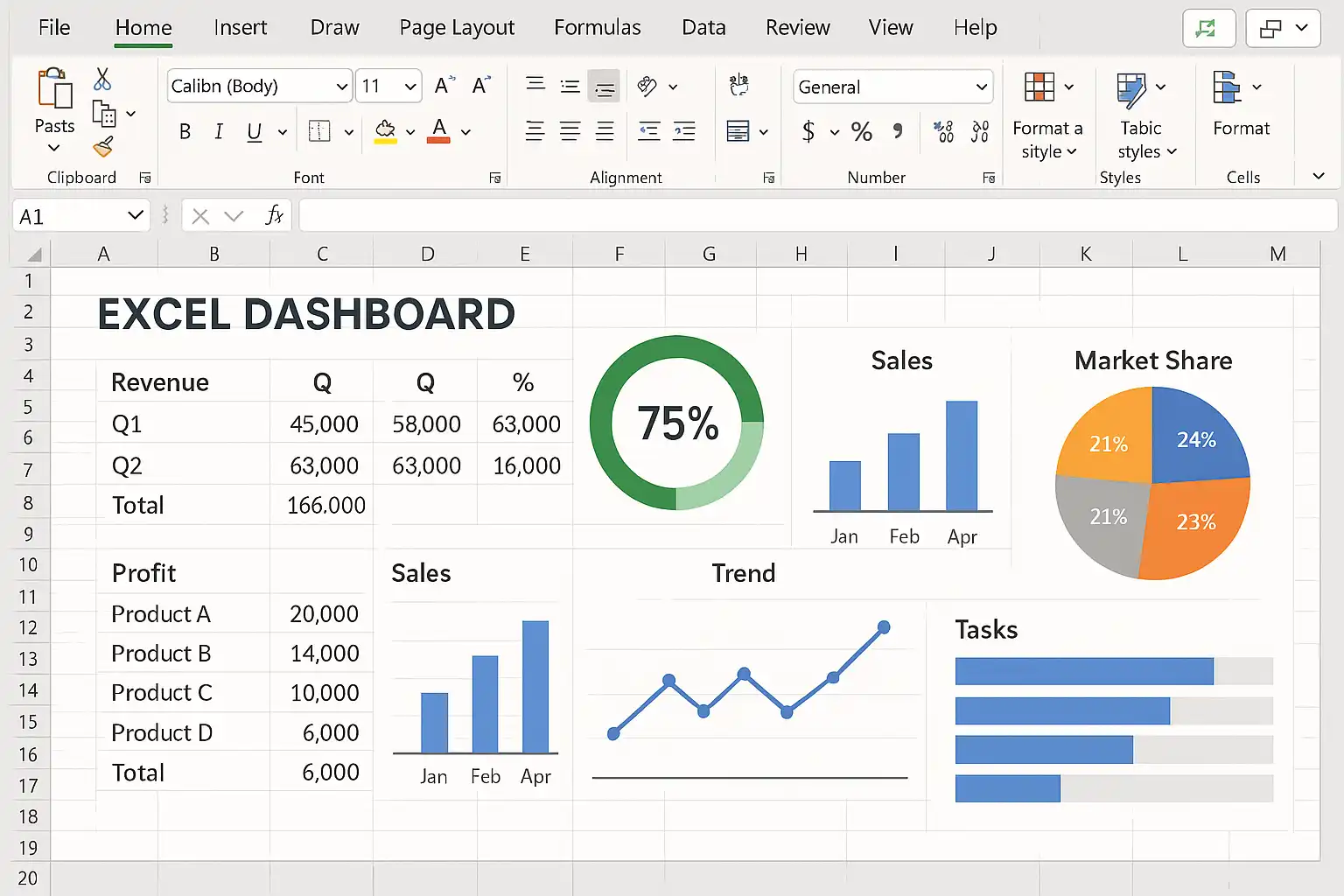Image resolution: width=1344 pixels, height=896 pixels.
Task: Click the Increase Font Size icon
Action: pos(444,86)
